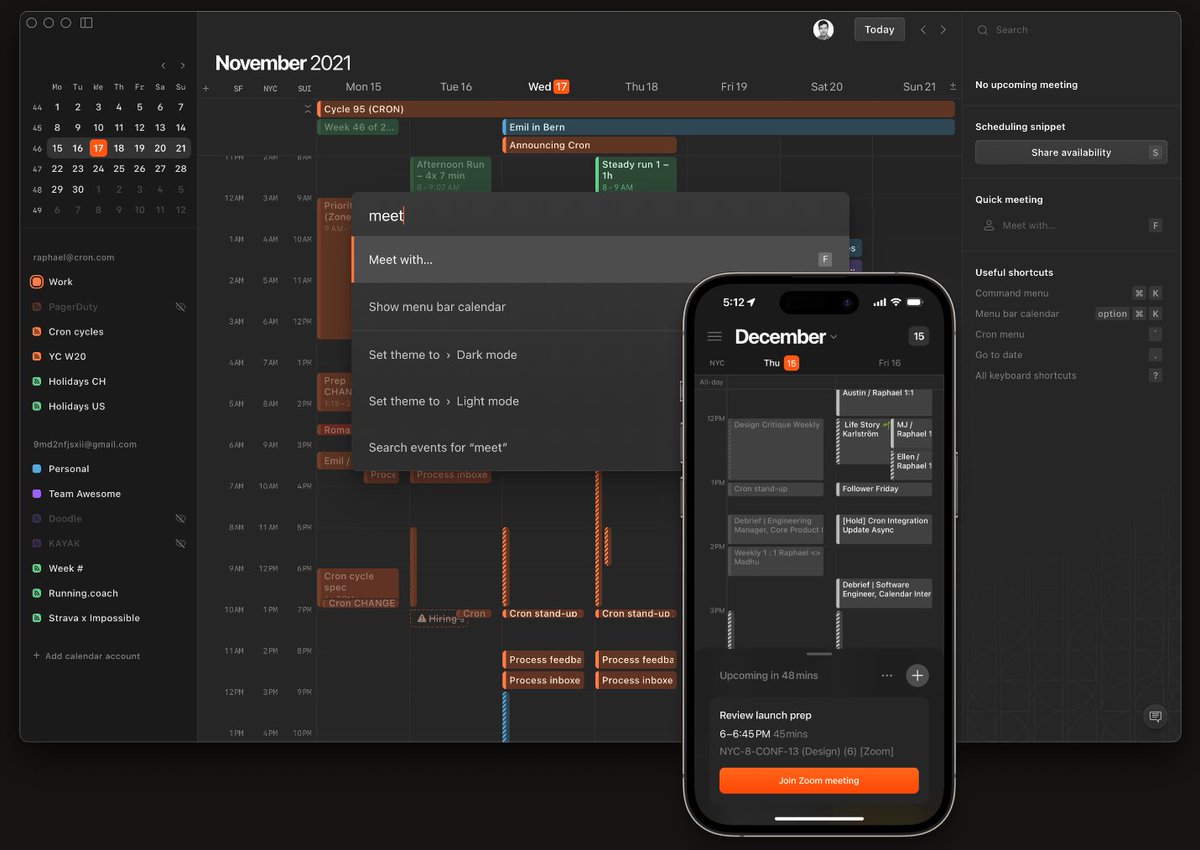
Task: Tap Join Zoom meeting button
Action: click(819, 780)
